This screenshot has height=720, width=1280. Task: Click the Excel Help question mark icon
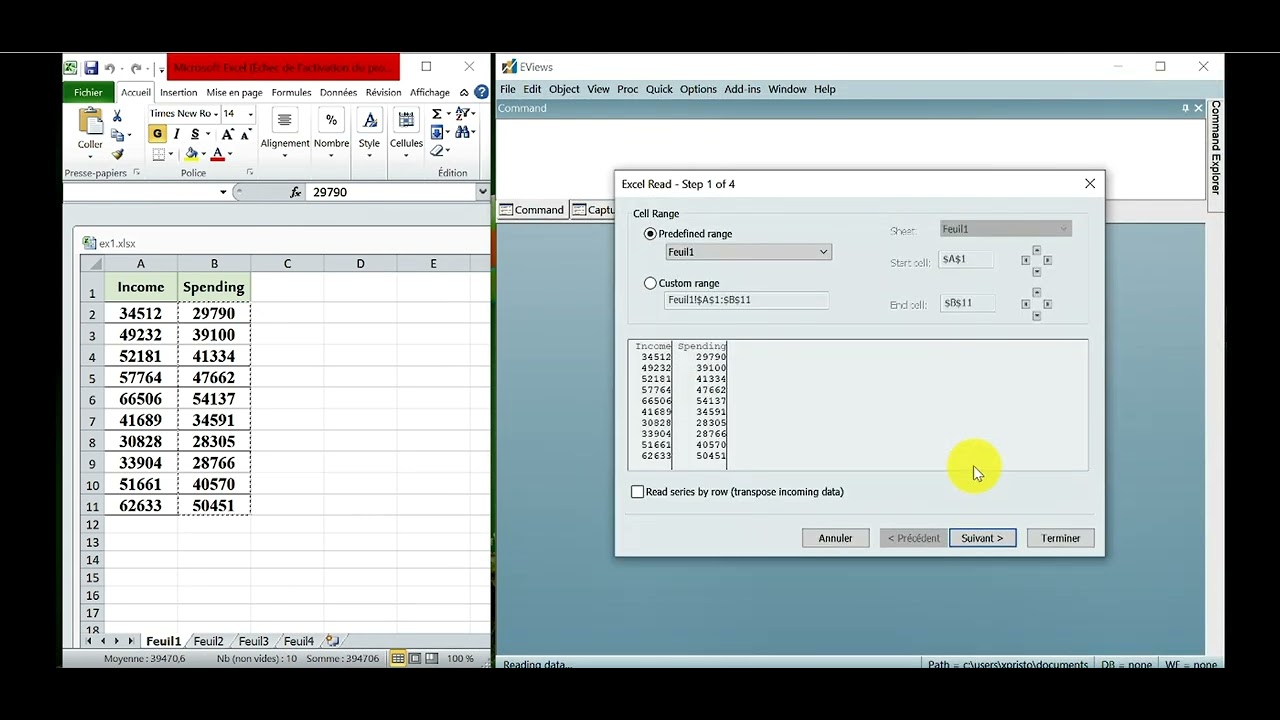pyautogui.click(x=481, y=92)
